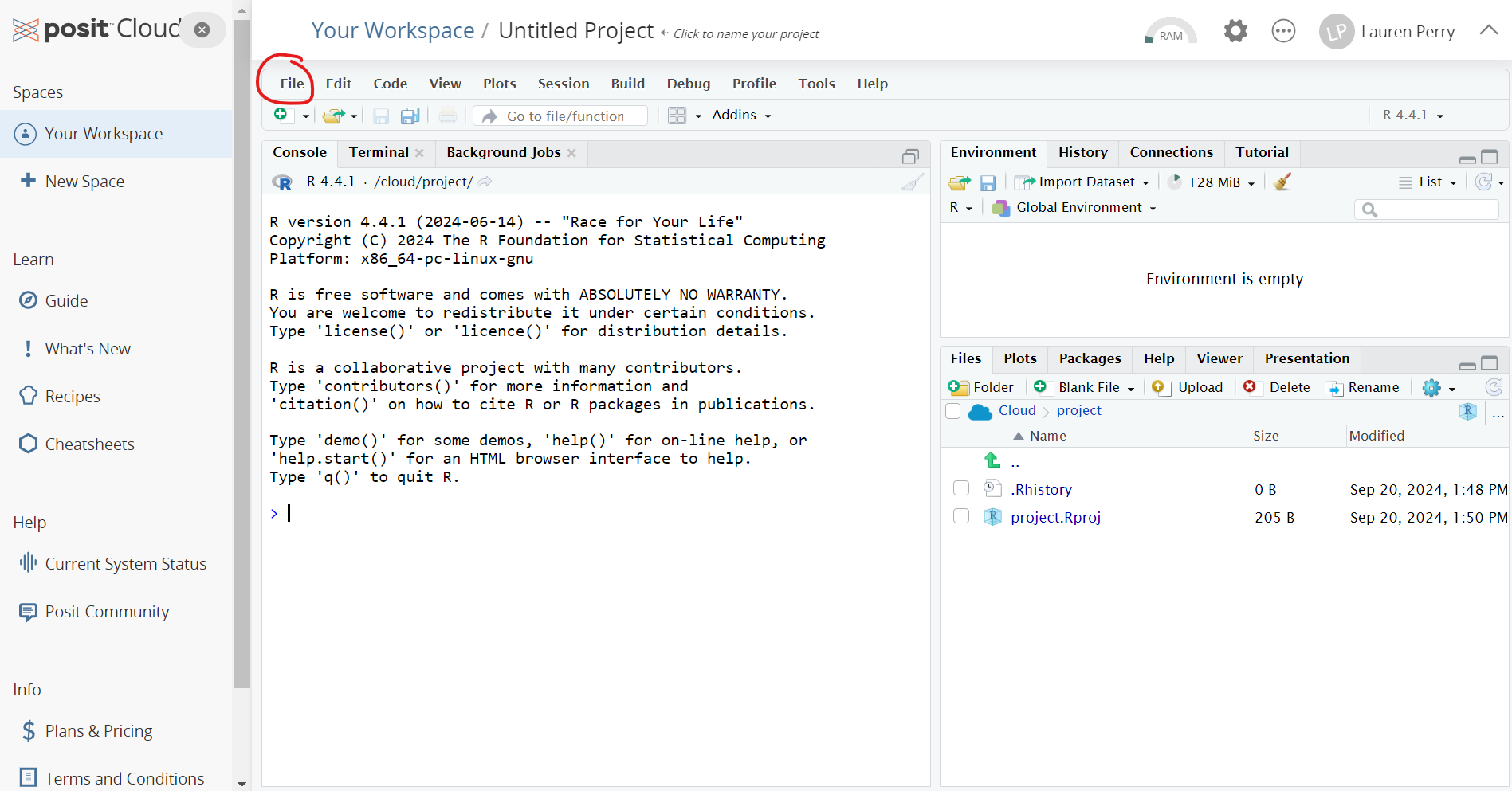Expand the Addins dropdown menu
This screenshot has height=791, width=1512.
741,116
